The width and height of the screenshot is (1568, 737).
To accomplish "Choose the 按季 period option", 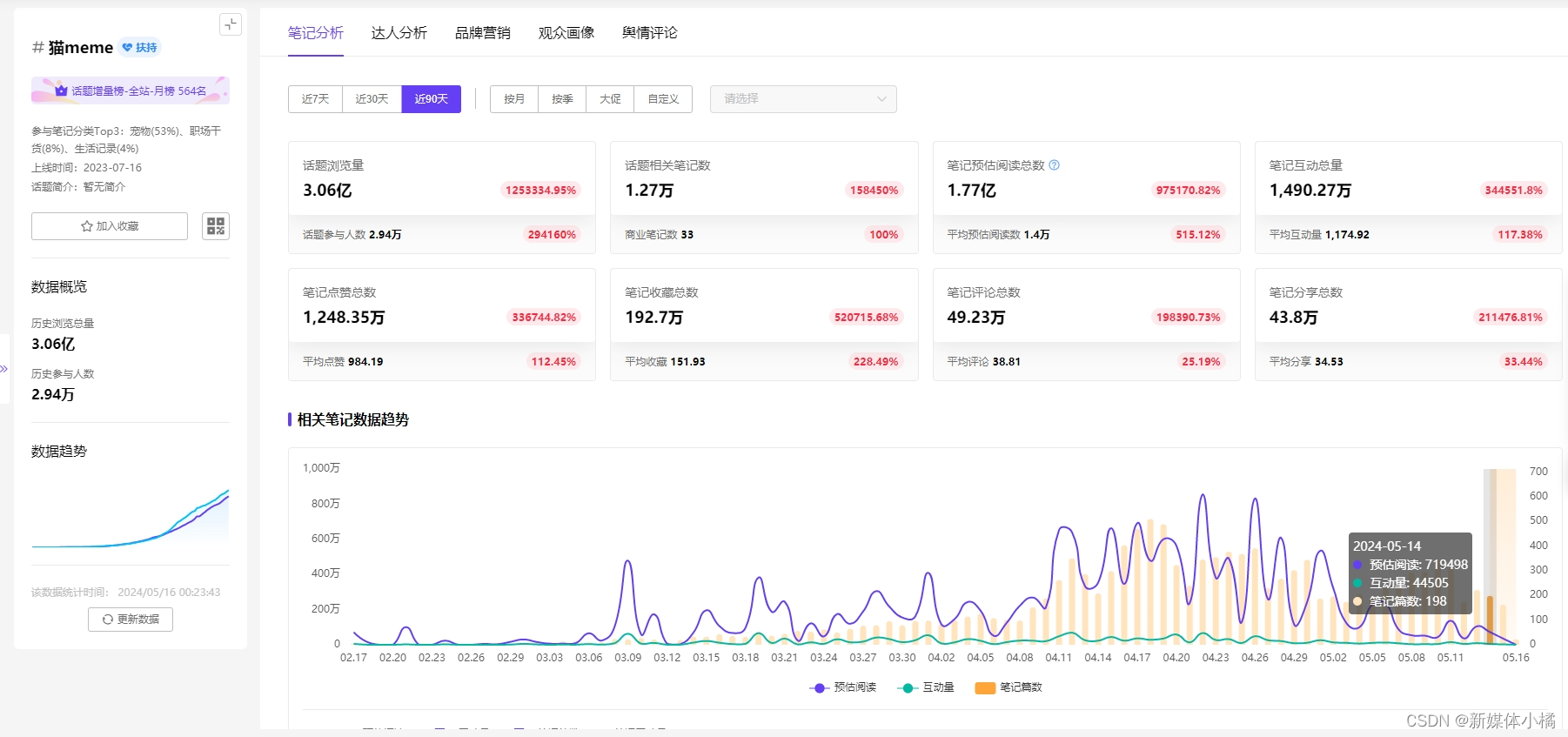I will pyautogui.click(x=562, y=99).
